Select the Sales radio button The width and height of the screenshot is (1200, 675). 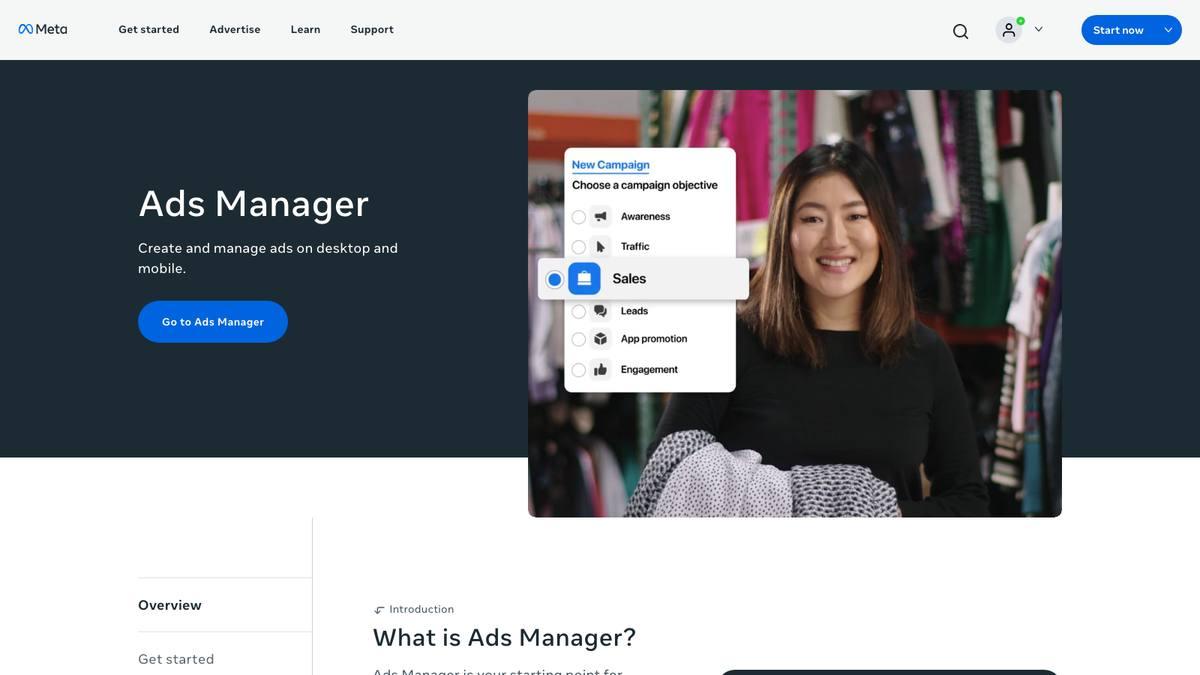tap(554, 279)
